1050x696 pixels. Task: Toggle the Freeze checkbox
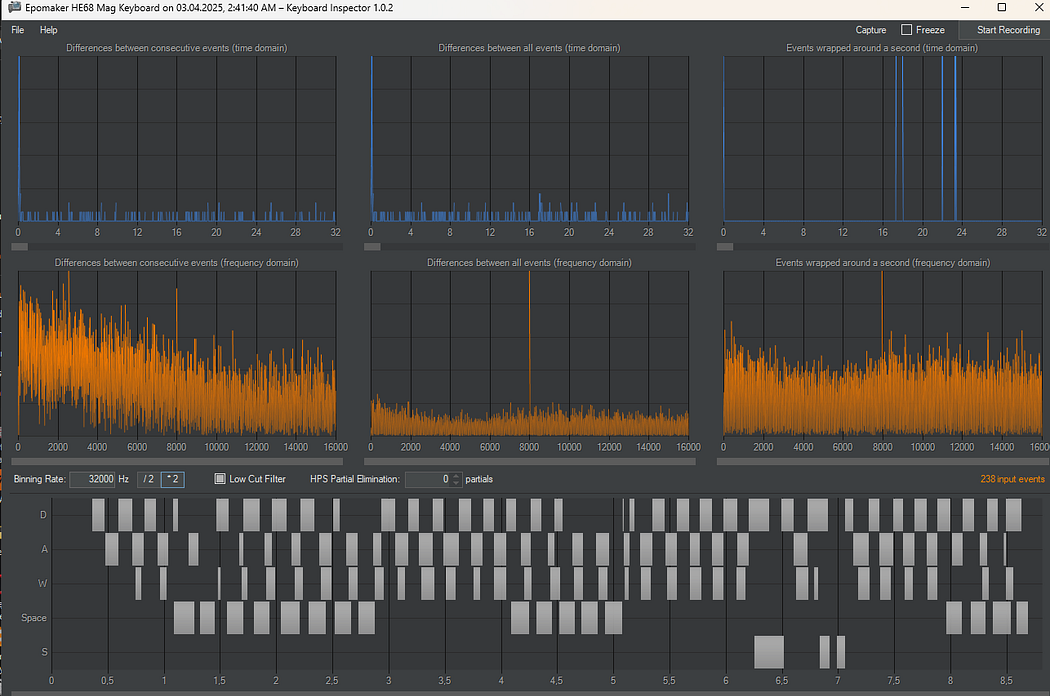[x=907, y=29]
